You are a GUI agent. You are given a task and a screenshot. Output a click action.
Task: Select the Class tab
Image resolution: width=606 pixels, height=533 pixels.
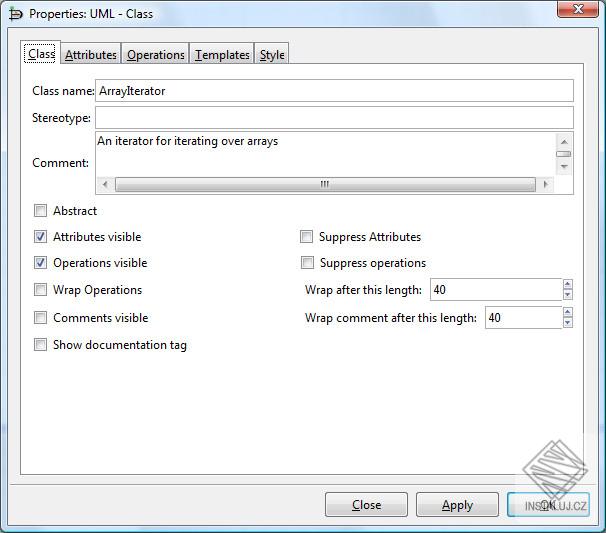[40, 53]
